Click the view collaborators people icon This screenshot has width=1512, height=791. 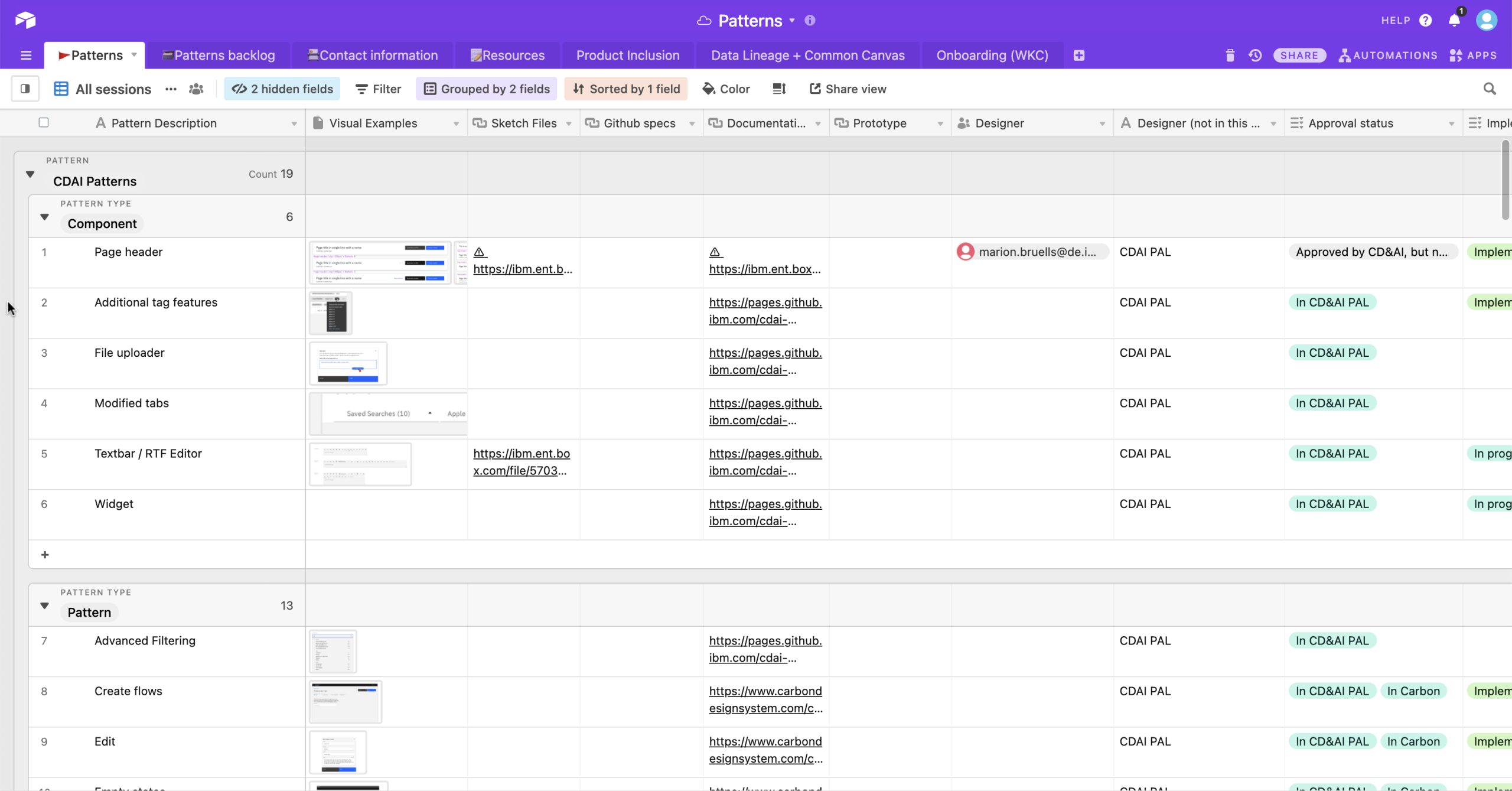(196, 89)
